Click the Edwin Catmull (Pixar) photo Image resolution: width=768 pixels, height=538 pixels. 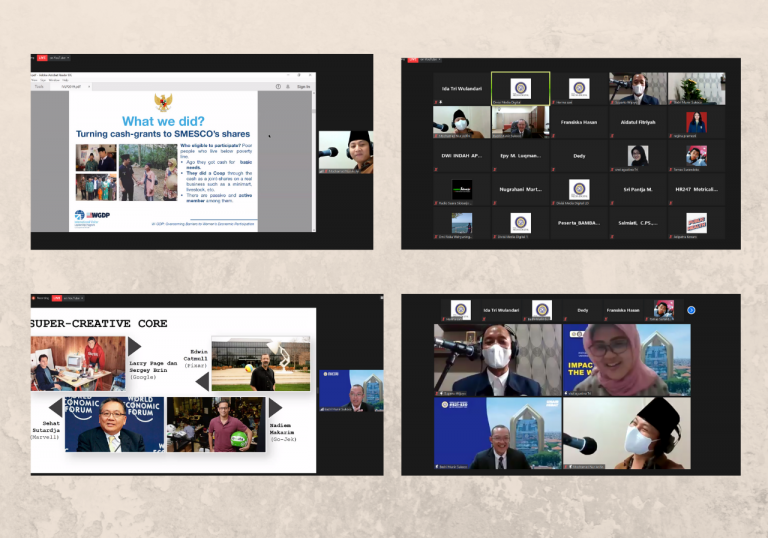pos(261,363)
